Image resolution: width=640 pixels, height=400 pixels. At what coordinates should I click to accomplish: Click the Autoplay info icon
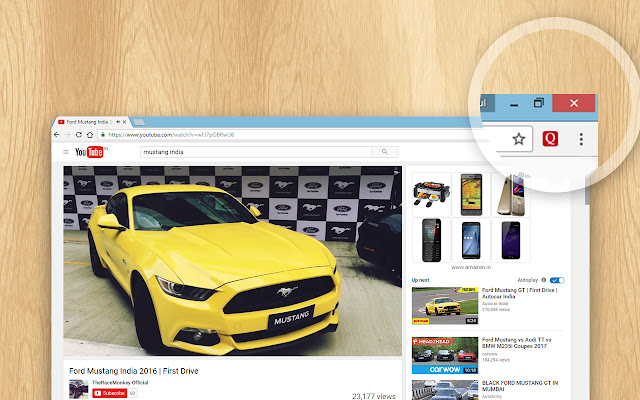(544, 280)
